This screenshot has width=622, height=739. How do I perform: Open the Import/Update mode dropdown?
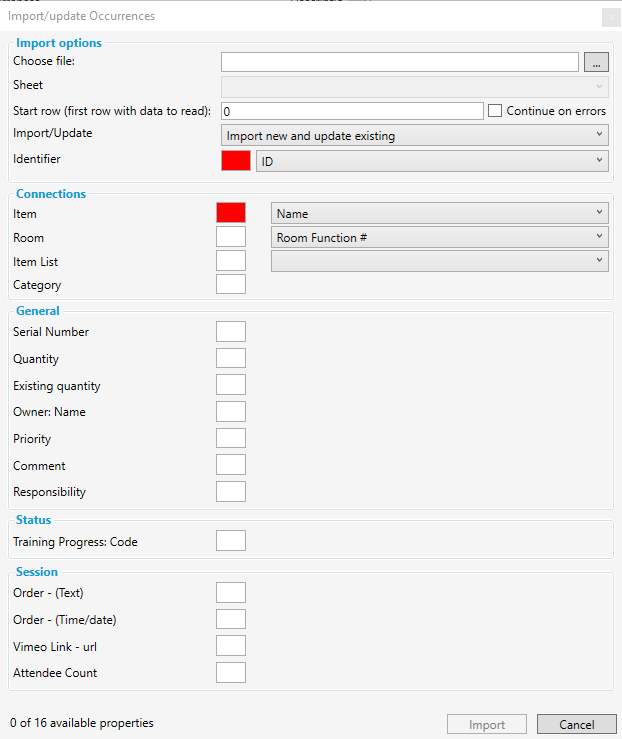tap(414, 135)
